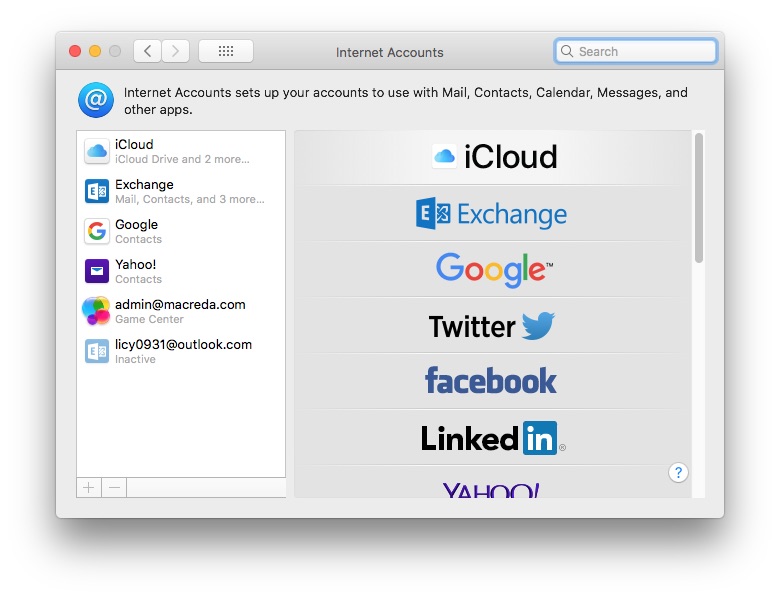Screen dimensions: 780x598
Task: Select iCloud account name in sidebar
Action: pos(134,144)
